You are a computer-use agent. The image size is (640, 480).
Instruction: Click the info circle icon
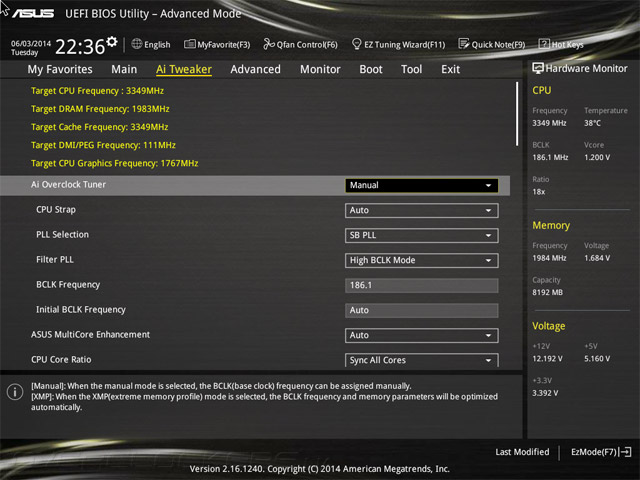[x=15, y=392]
